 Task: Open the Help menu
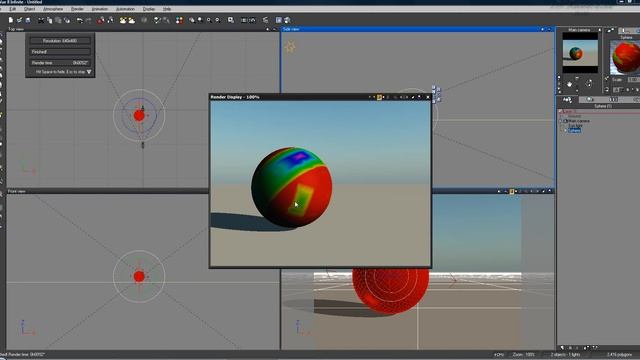[167, 9]
